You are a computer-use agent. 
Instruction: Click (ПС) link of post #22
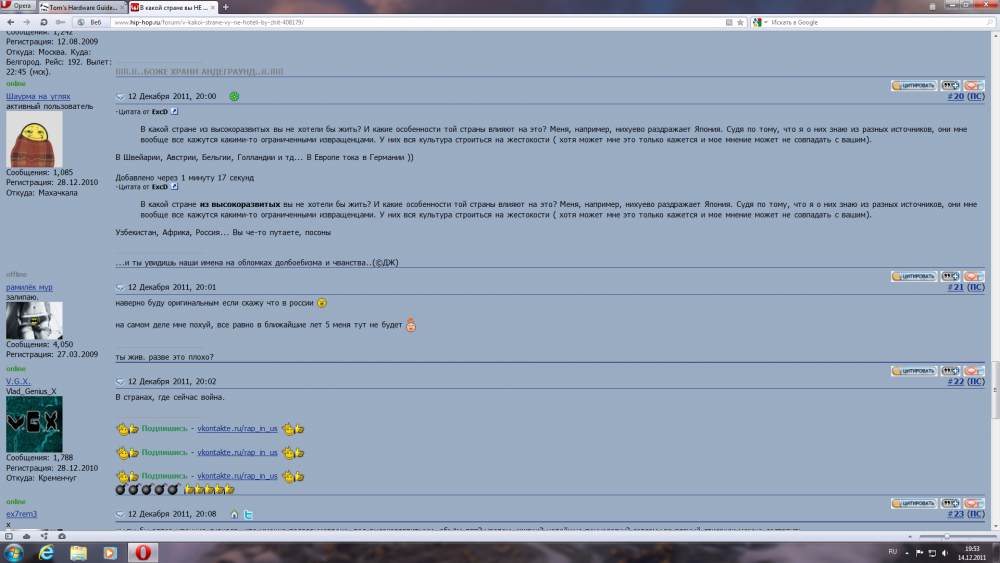click(x=976, y=381)
